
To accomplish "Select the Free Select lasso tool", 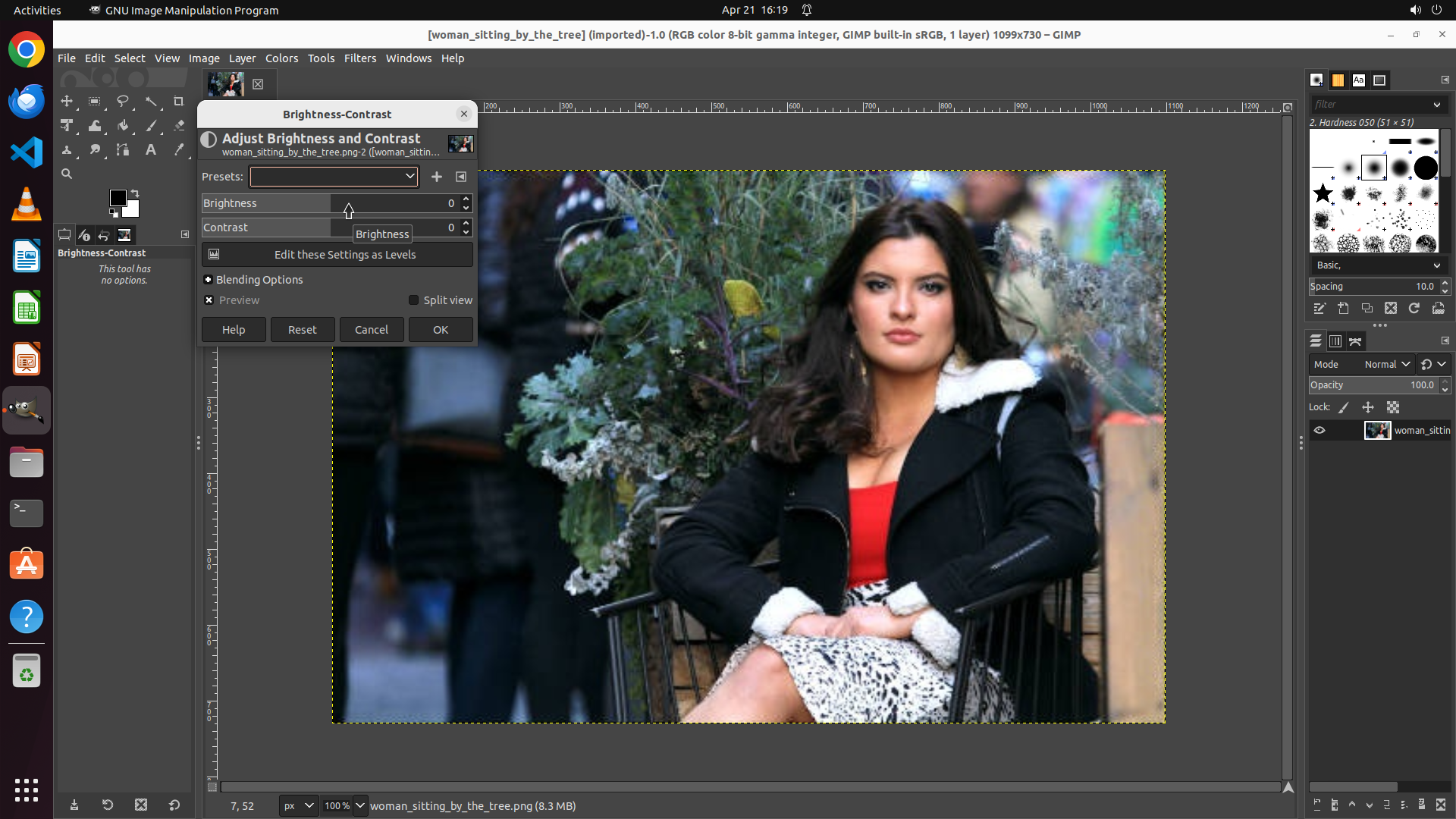I will (123, 101).
